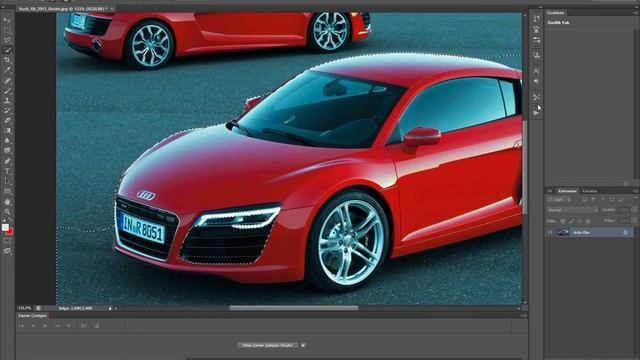640x360 pixels.
Task: Select the Path Selection tool
Action: (7, 181)
